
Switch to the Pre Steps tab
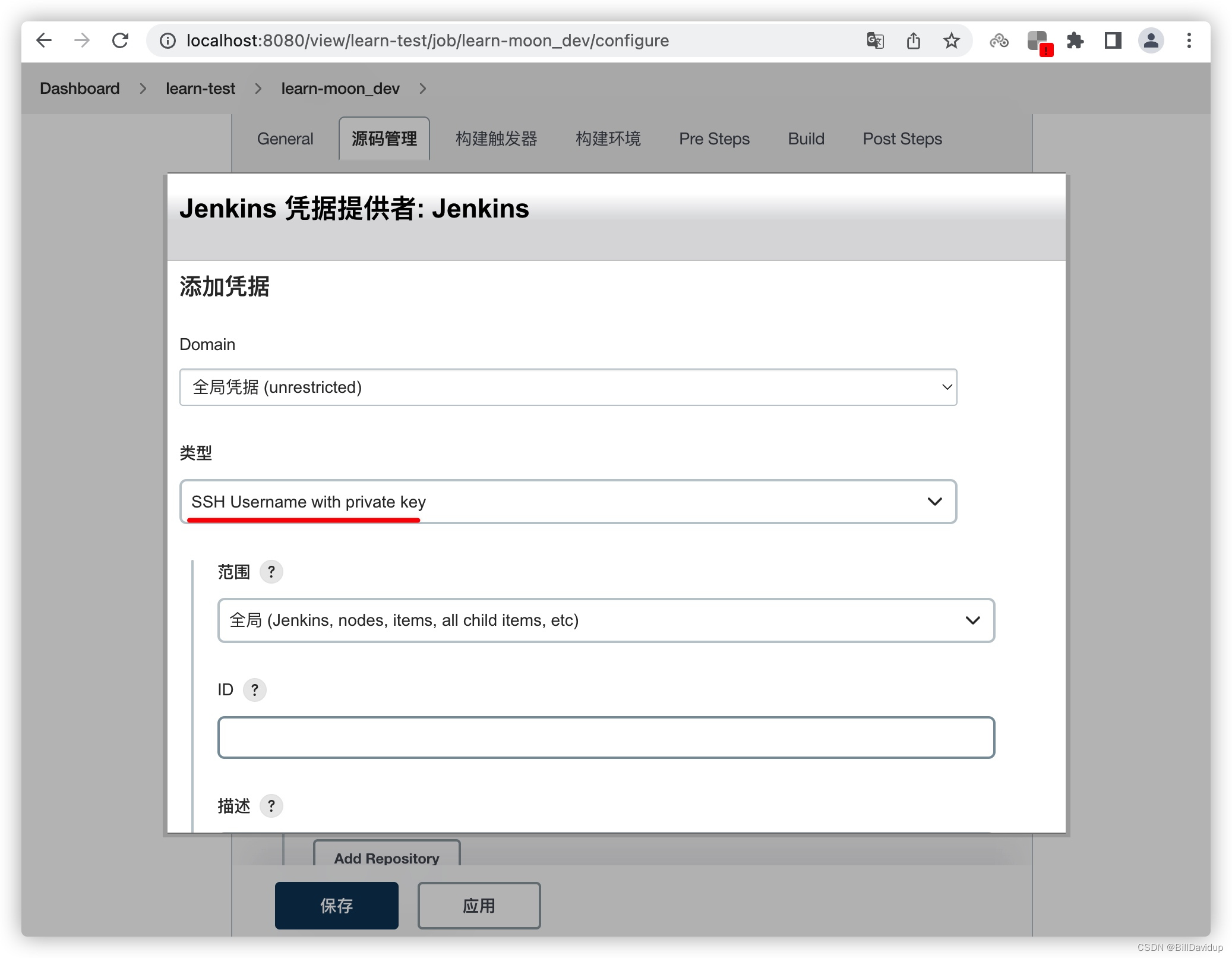click(x=714, y=139)
